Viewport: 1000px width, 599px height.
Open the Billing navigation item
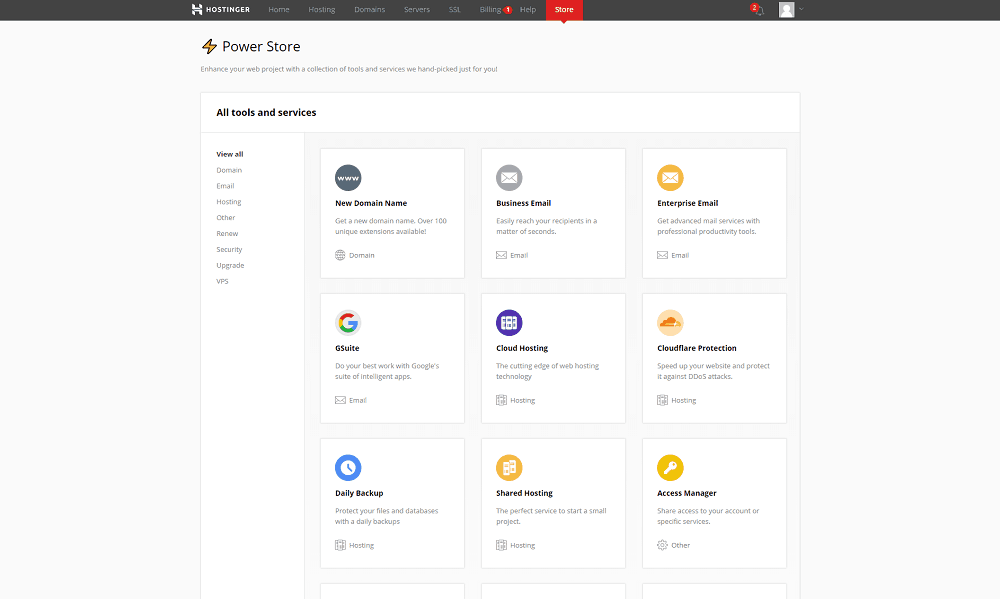490,10
